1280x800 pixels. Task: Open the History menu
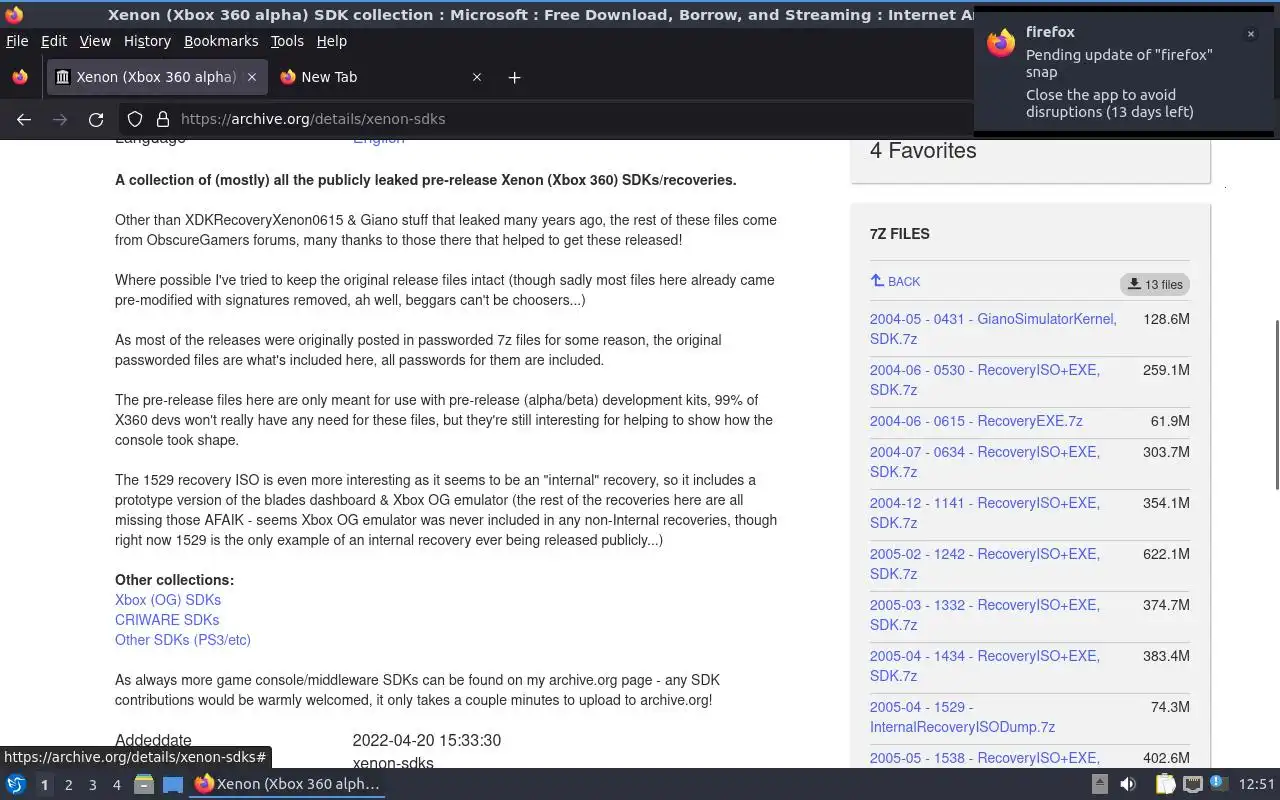147,41
